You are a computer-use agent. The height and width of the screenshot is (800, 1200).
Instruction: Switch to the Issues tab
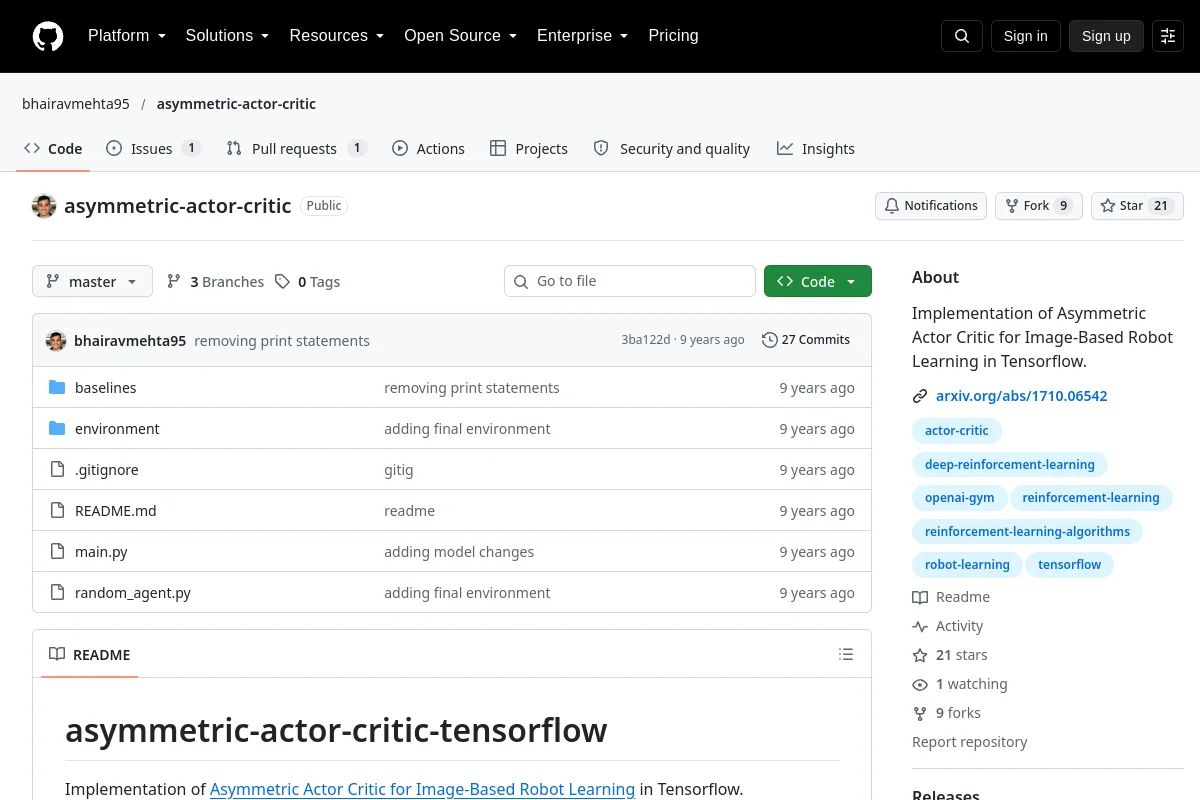(x=154, y=149)
